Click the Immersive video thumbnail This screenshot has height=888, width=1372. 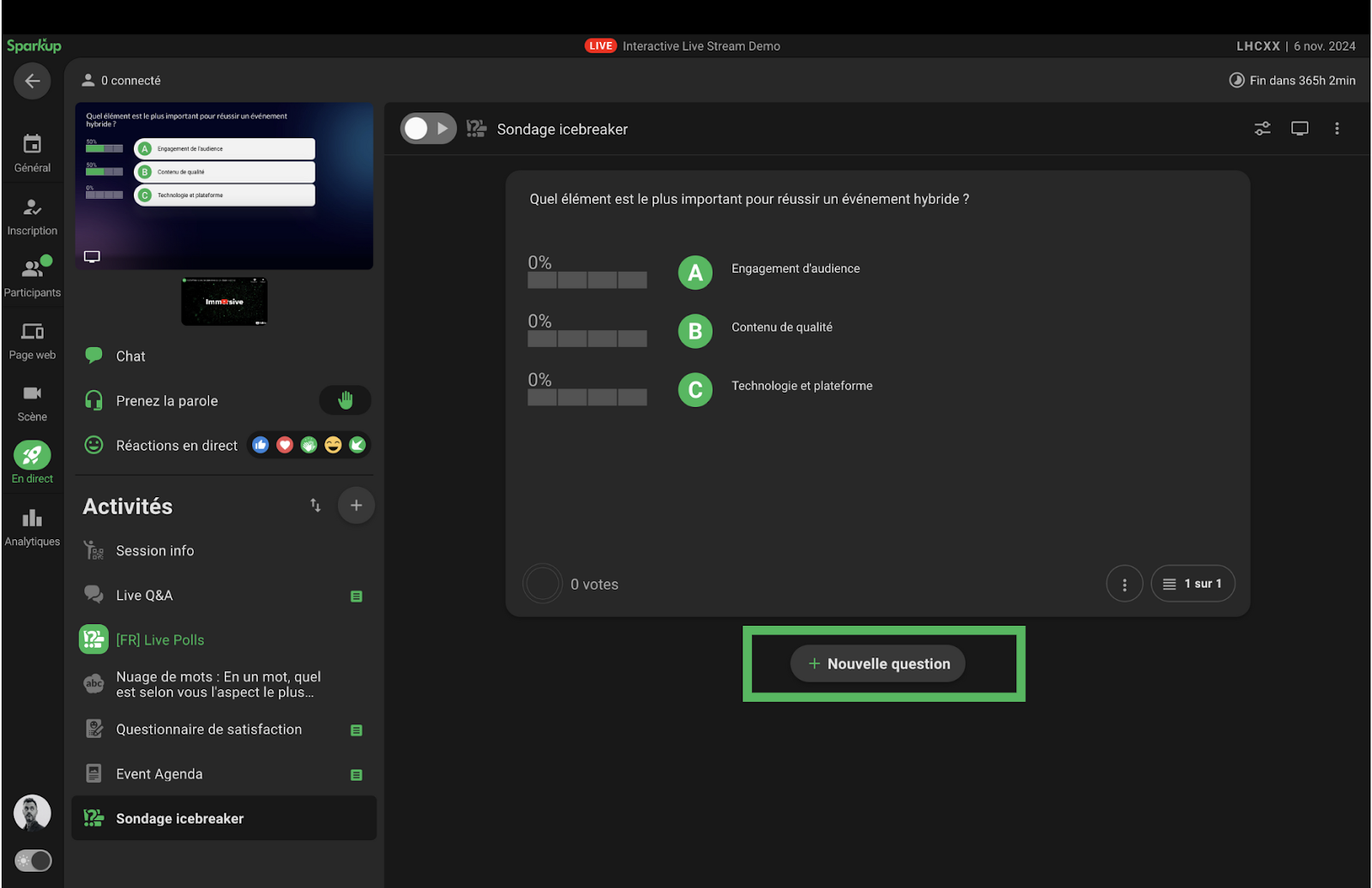224,302
